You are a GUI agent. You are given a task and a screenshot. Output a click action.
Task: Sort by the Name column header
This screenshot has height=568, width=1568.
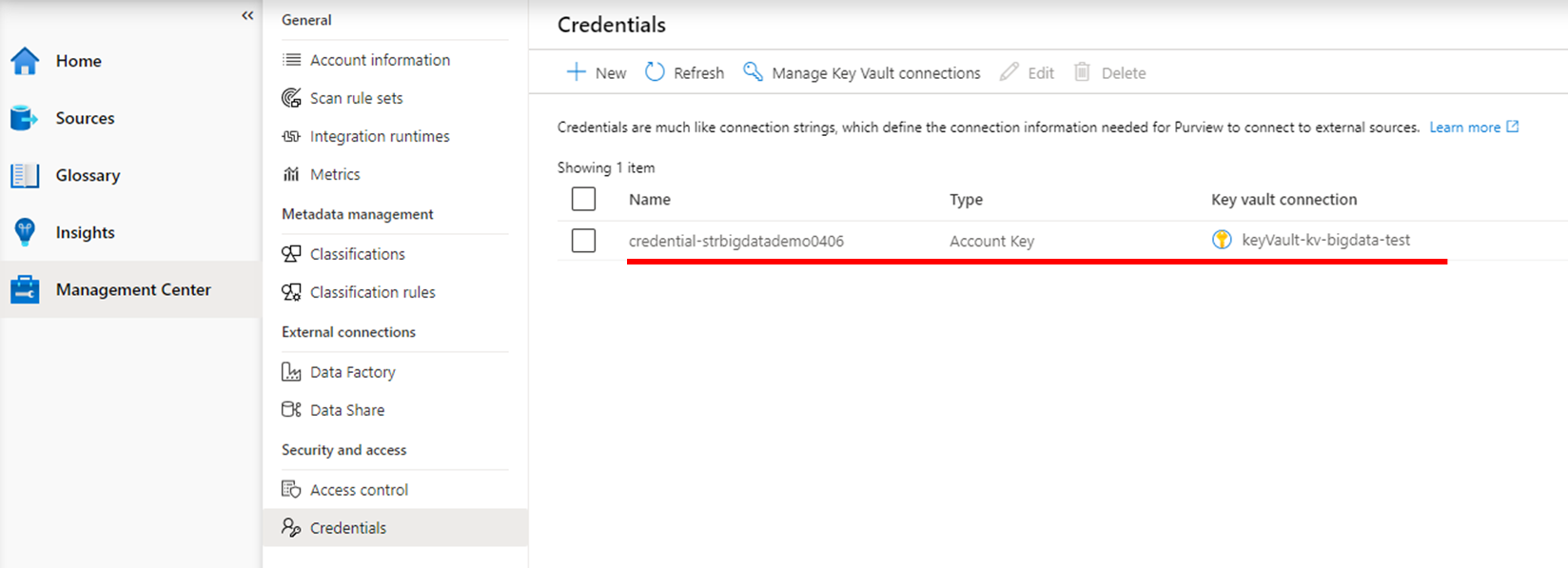coord(650,200)
